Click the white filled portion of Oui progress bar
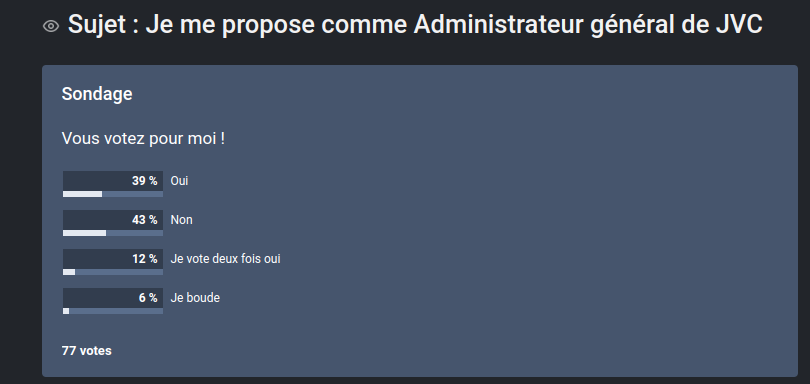This screenshot has width=810, height=384. pyautogui.click(x=83, y=194)
